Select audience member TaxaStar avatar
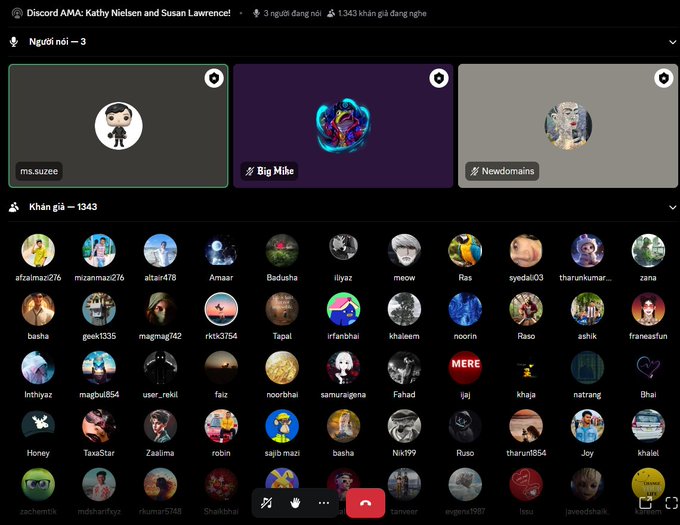 (x=99, y=426)
